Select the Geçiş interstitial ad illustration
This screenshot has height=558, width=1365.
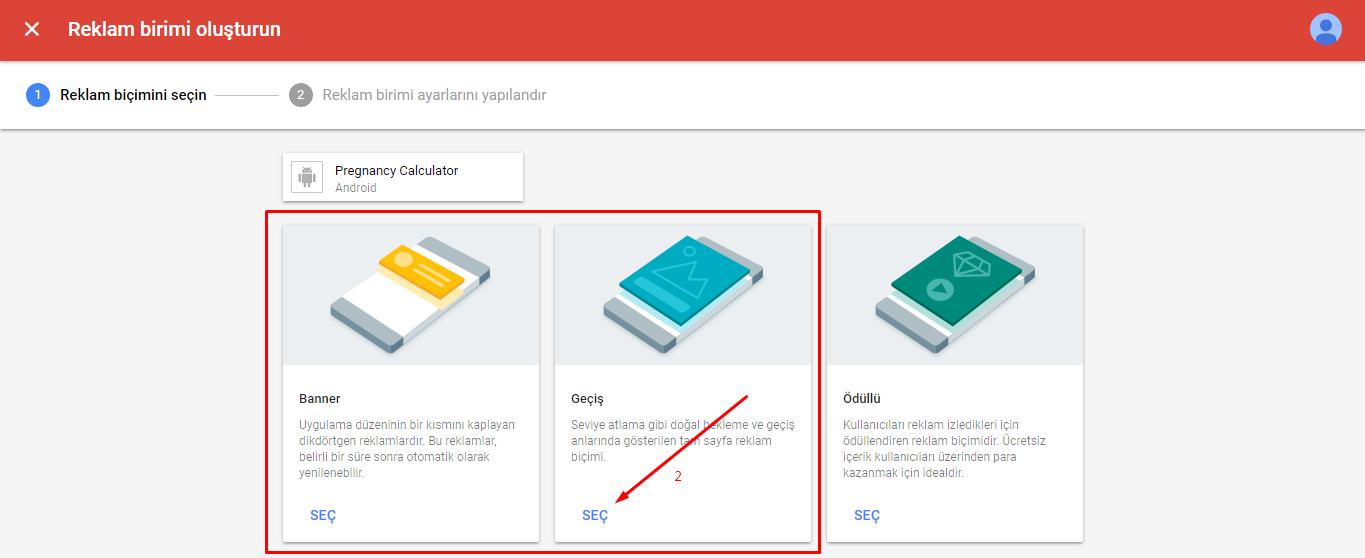pyautogui.click(x=683, y=295)
